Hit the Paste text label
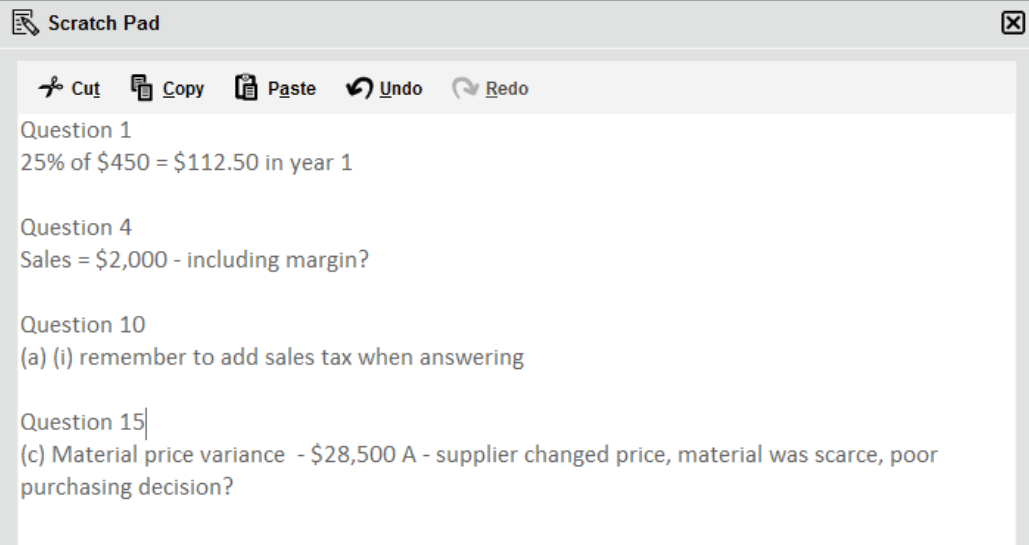The width and height of the screenshot is (1029, 545). tap(291, 89)
